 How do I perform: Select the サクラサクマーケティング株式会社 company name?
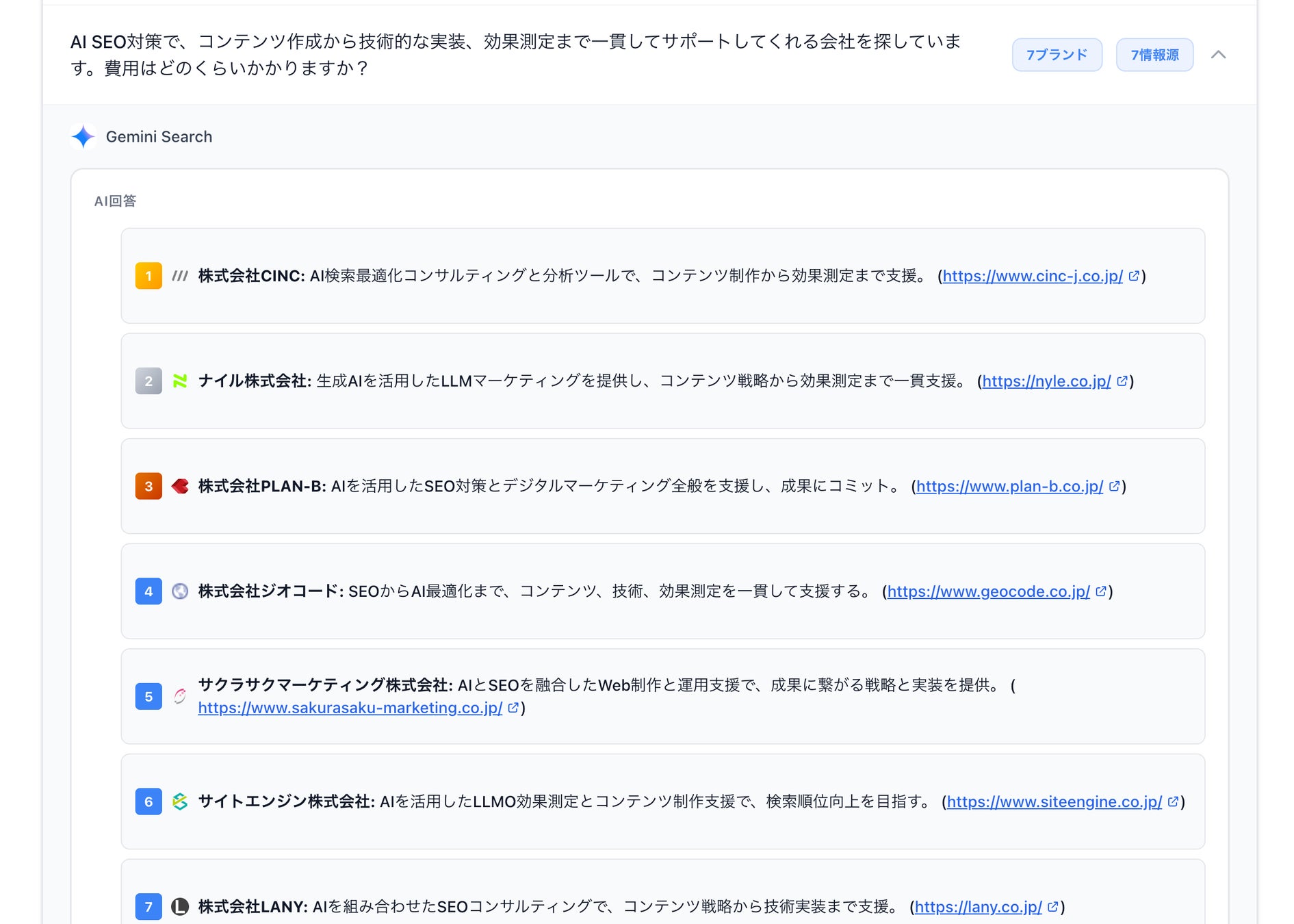tap(326, 685)
